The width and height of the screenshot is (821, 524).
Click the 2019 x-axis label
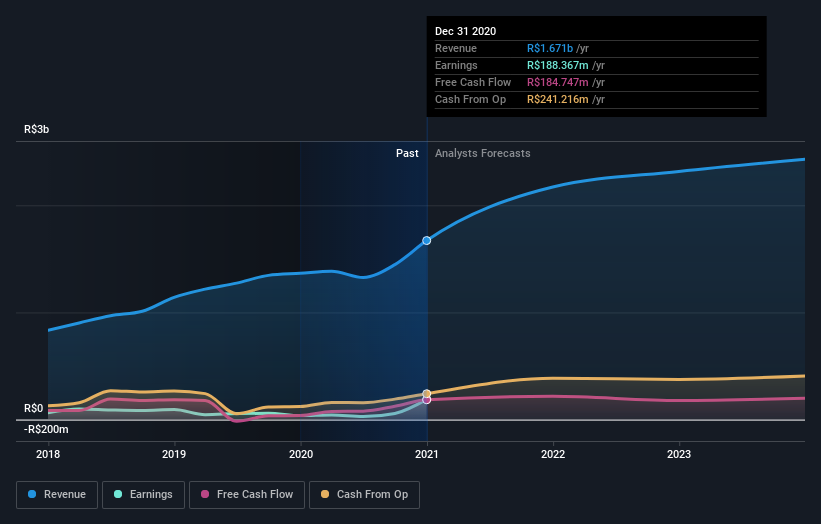[174, 454]
